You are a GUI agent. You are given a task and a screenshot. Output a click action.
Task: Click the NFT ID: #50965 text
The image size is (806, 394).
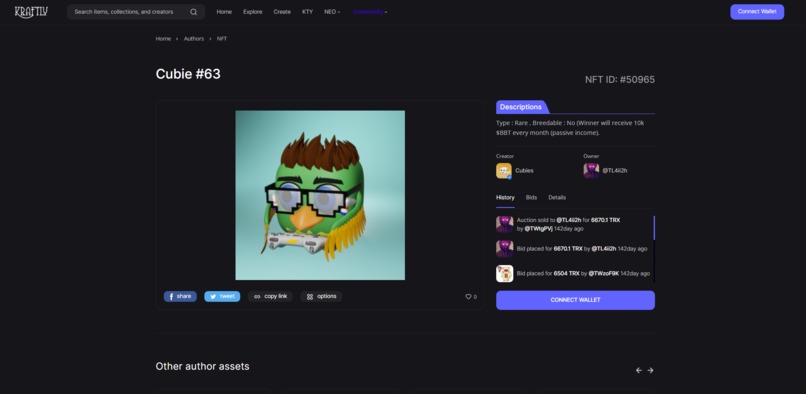[620, 80]
